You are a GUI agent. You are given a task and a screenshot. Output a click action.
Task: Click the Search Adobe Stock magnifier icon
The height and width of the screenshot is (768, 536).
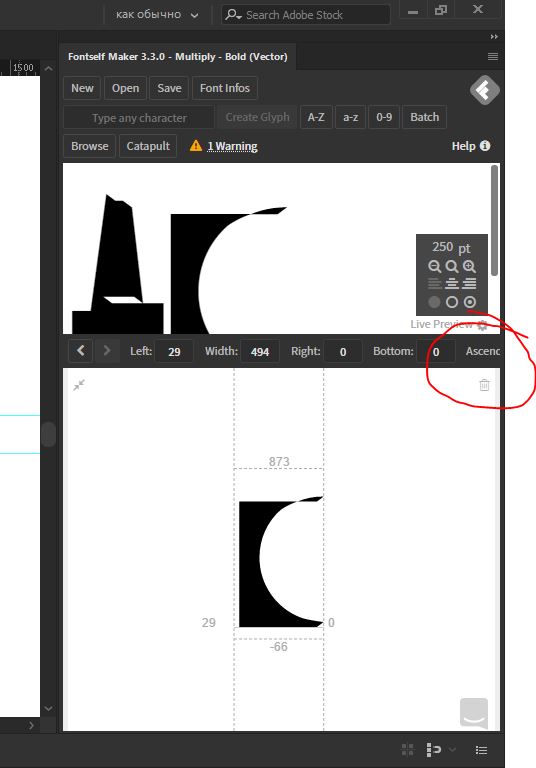point(232,15)
